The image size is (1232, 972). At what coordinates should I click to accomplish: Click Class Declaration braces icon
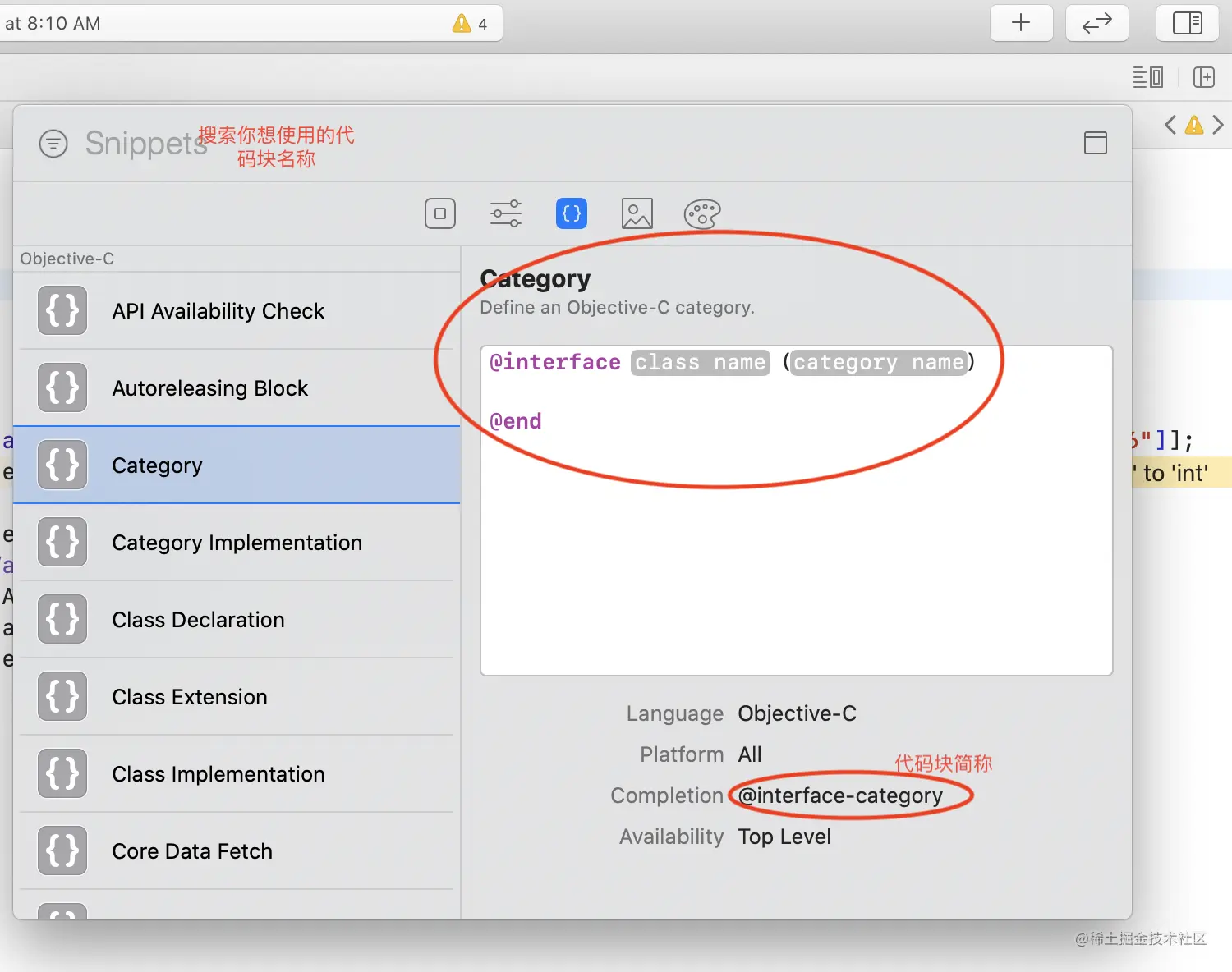tap(62, 619)
